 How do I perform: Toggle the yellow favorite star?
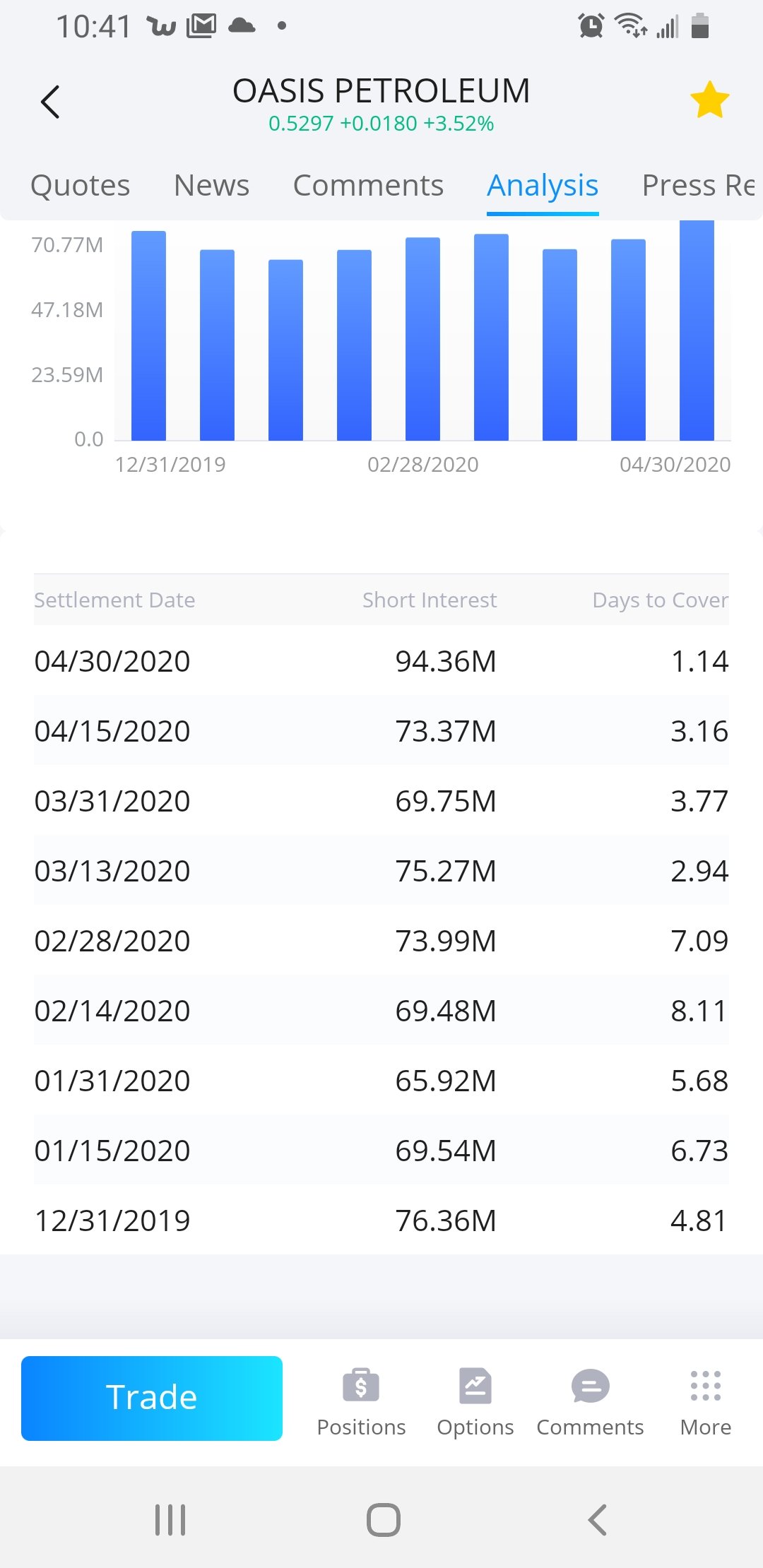pos(709,100)
